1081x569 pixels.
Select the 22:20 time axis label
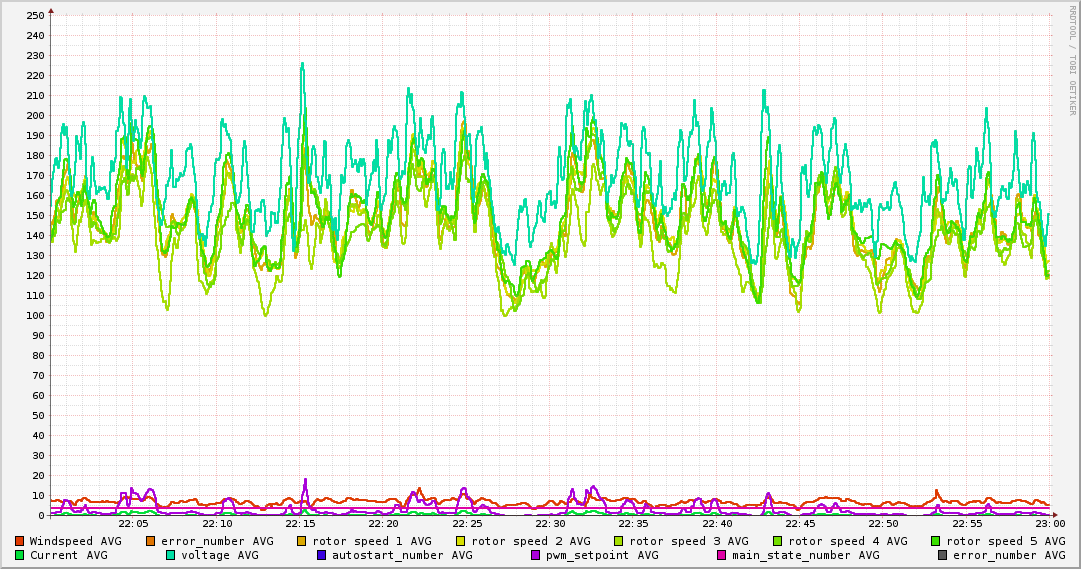[x=384, y=524]
